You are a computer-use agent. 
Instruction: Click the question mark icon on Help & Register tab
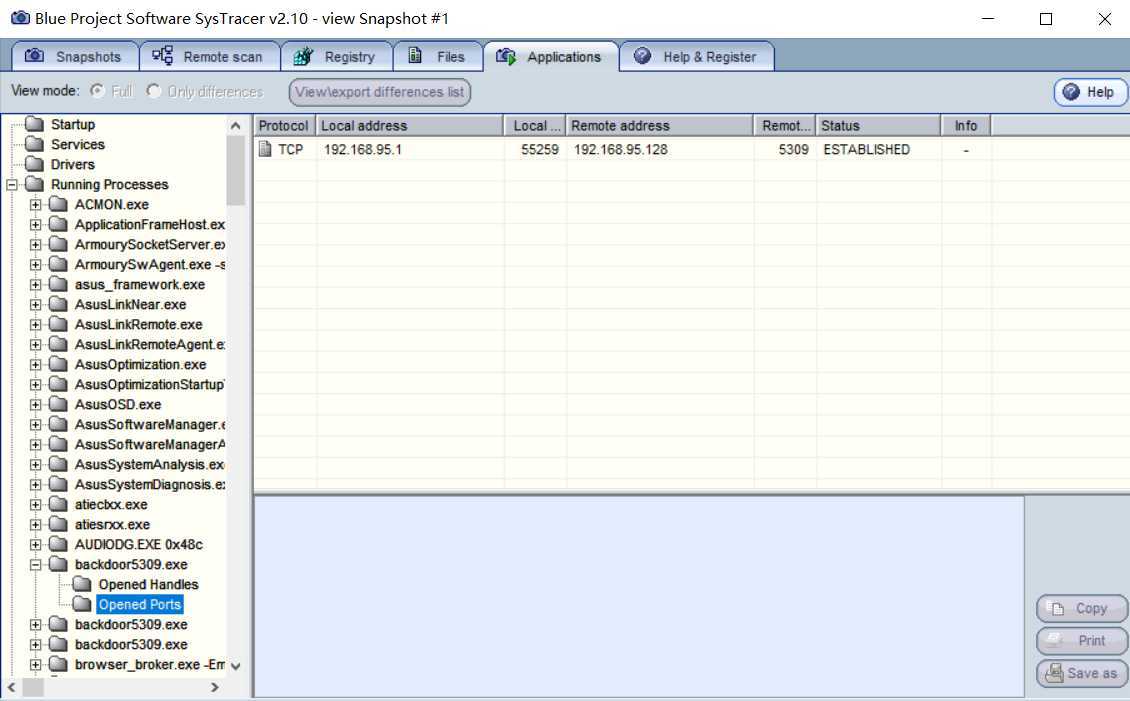click(642, 55)
